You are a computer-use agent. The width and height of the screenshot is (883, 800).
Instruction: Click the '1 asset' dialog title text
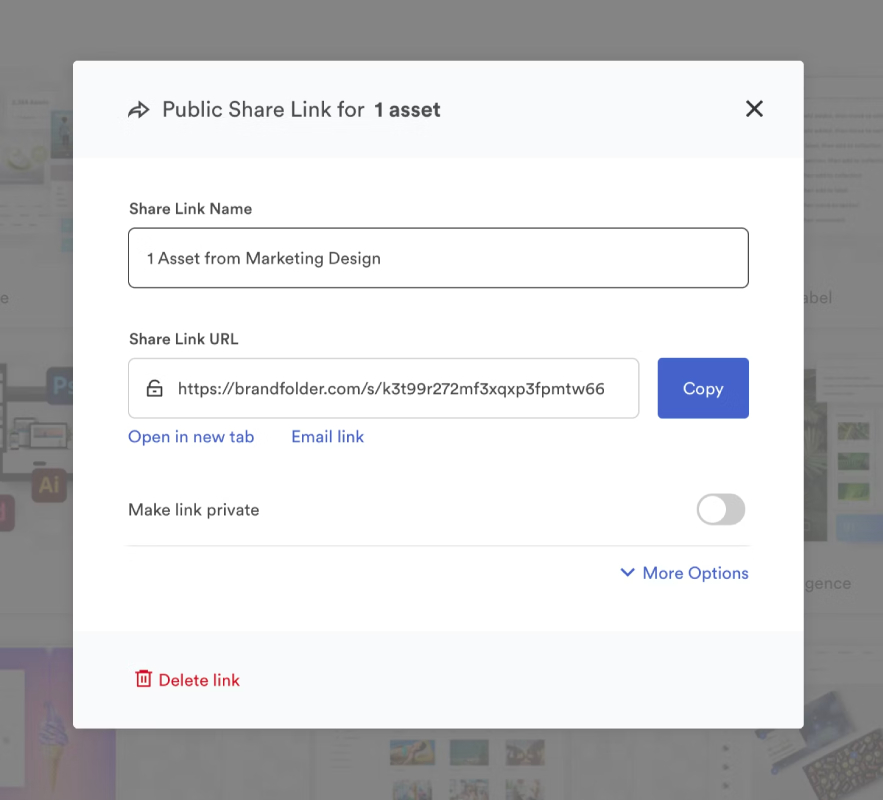pyautogui.click(x=407, y=110)
